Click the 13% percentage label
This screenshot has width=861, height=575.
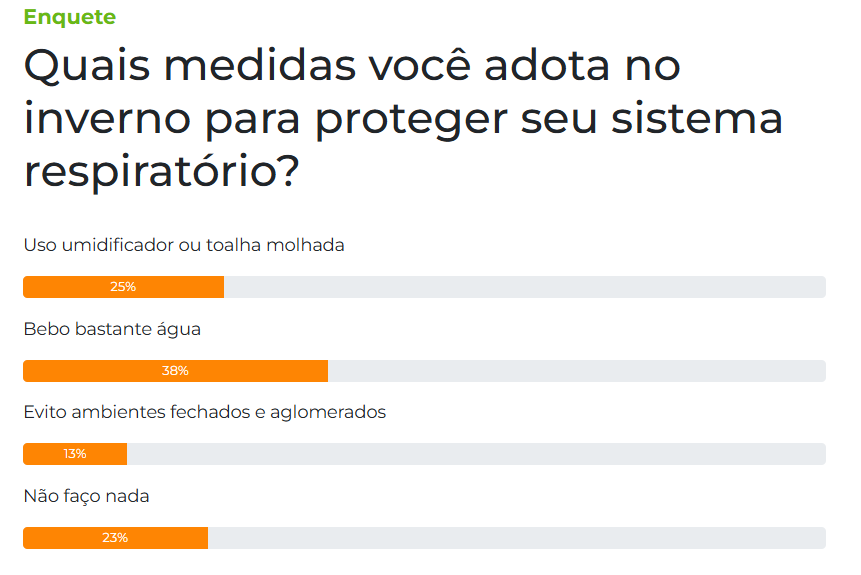[75, 454]
